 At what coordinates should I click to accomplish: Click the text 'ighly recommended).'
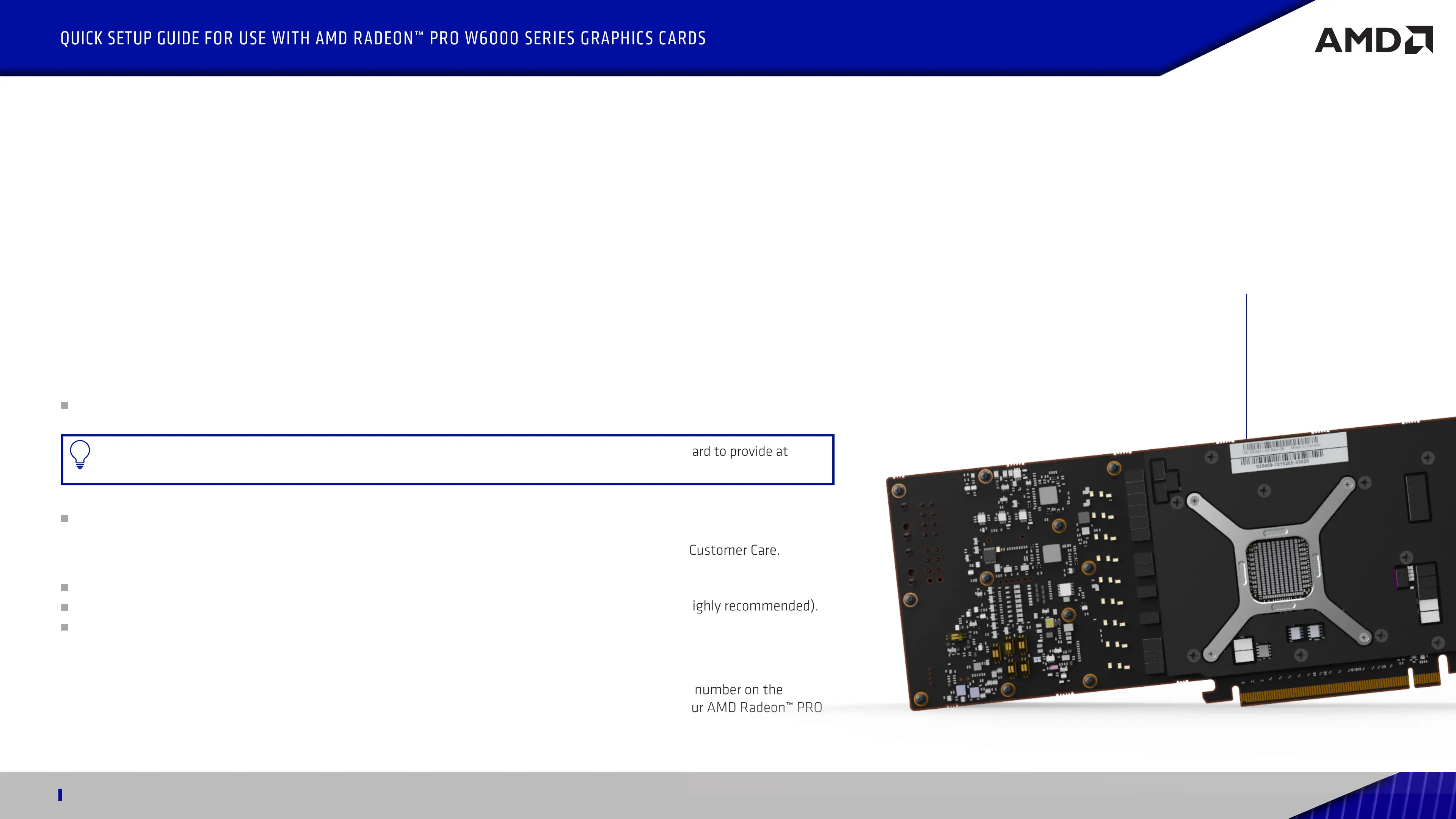click(x=755, y=606)
